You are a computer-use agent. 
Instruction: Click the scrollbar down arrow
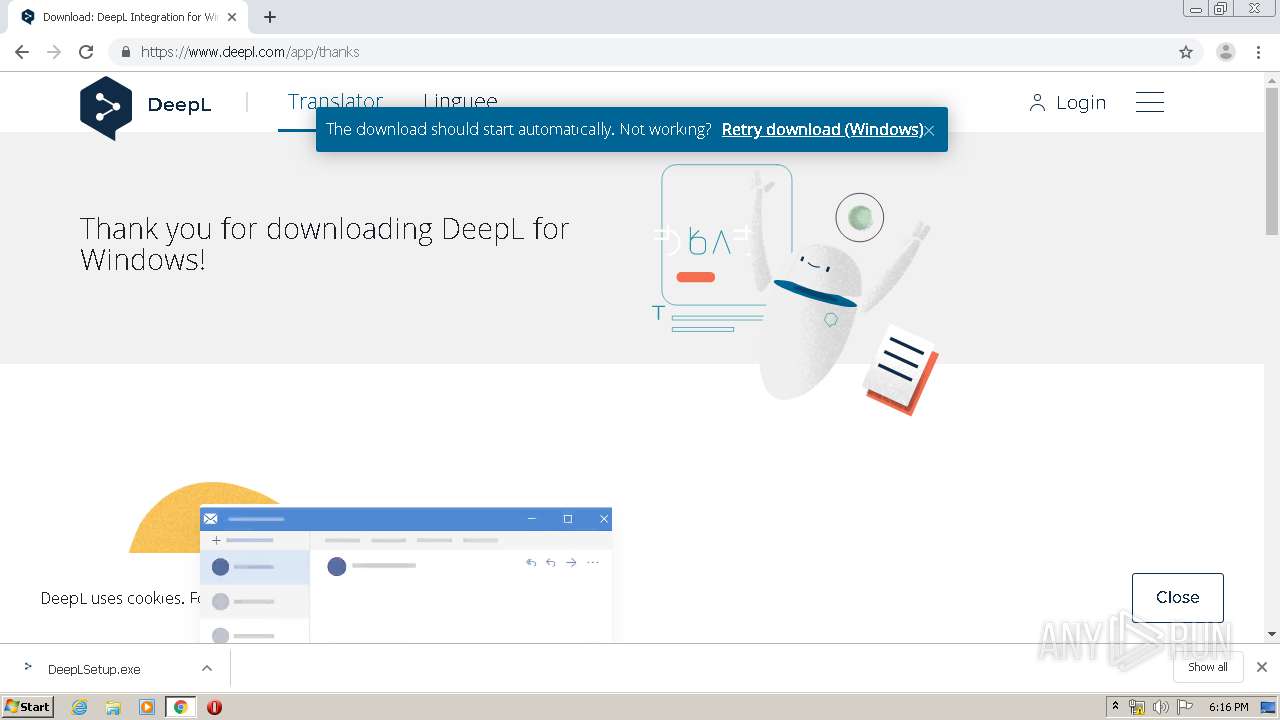[x=1272, y=634]
